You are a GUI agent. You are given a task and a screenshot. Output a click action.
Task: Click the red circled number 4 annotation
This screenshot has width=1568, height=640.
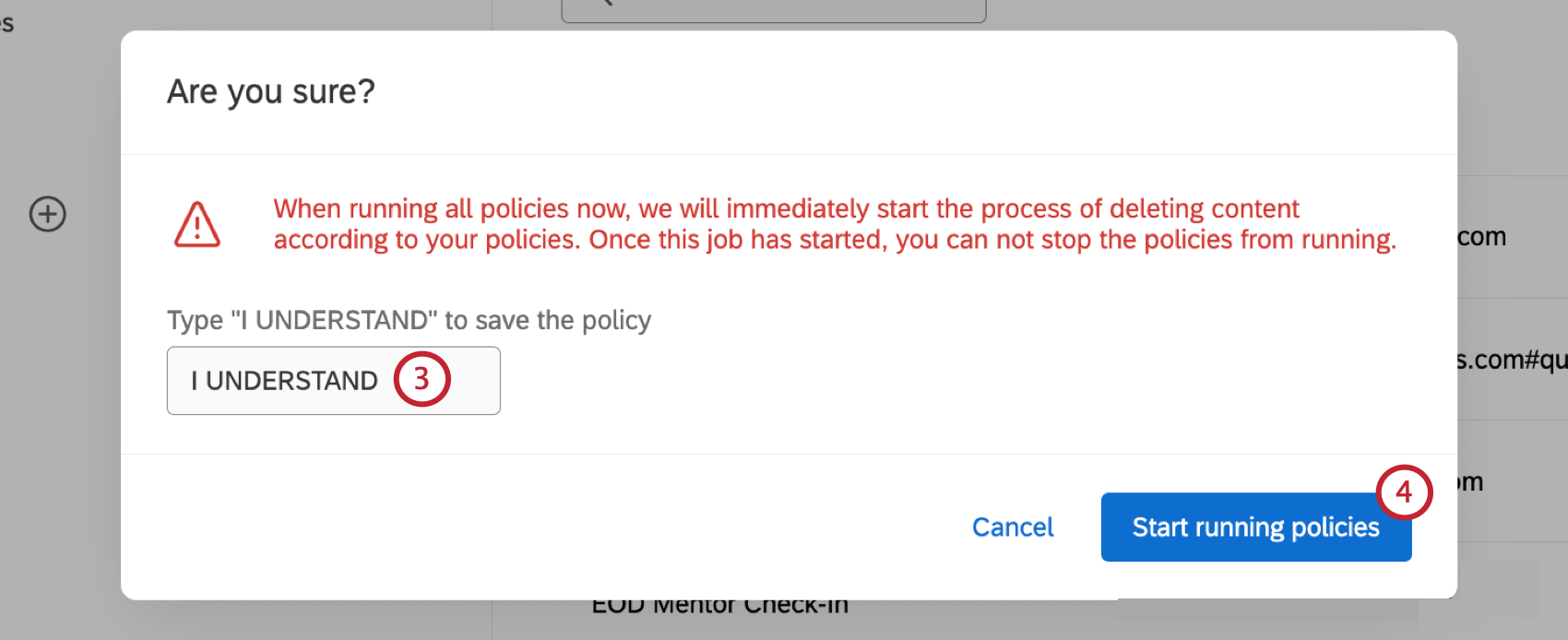pyautogui.click(x=1405, y=493)
